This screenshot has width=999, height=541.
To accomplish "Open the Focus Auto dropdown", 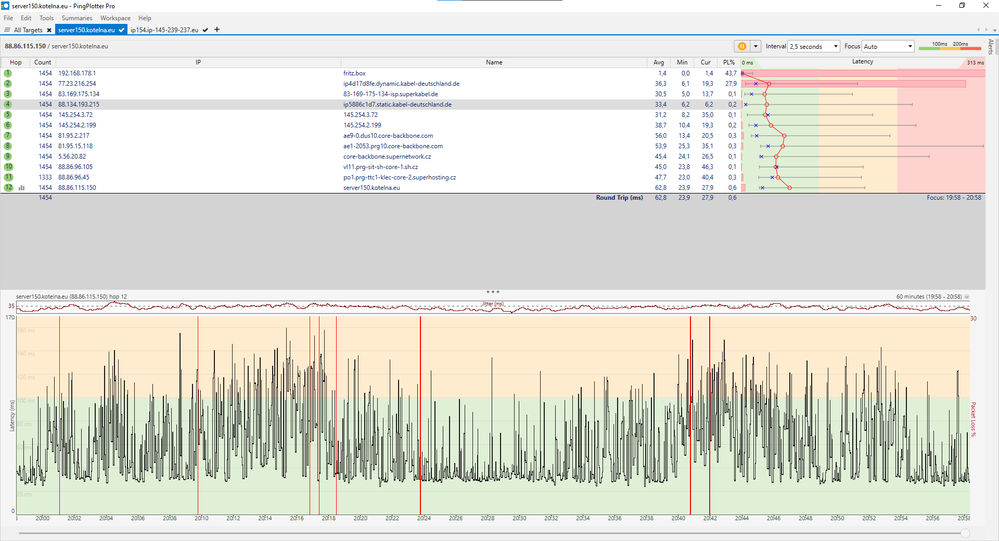I will pyautogui.click(x=888, y=46).
